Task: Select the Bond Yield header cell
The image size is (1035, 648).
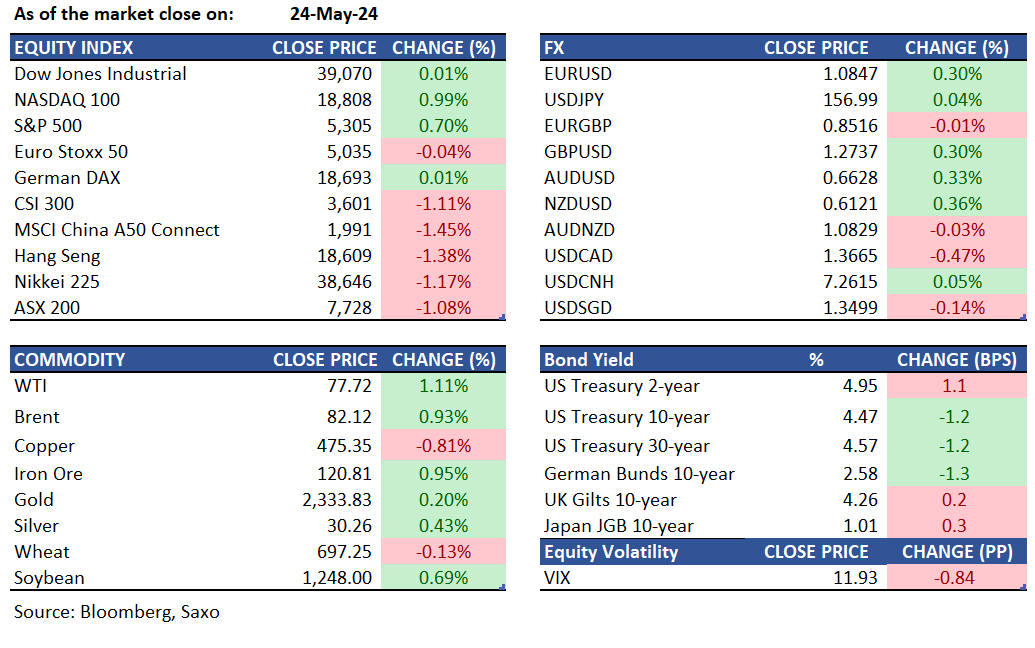Action: (x=589, y=360)
